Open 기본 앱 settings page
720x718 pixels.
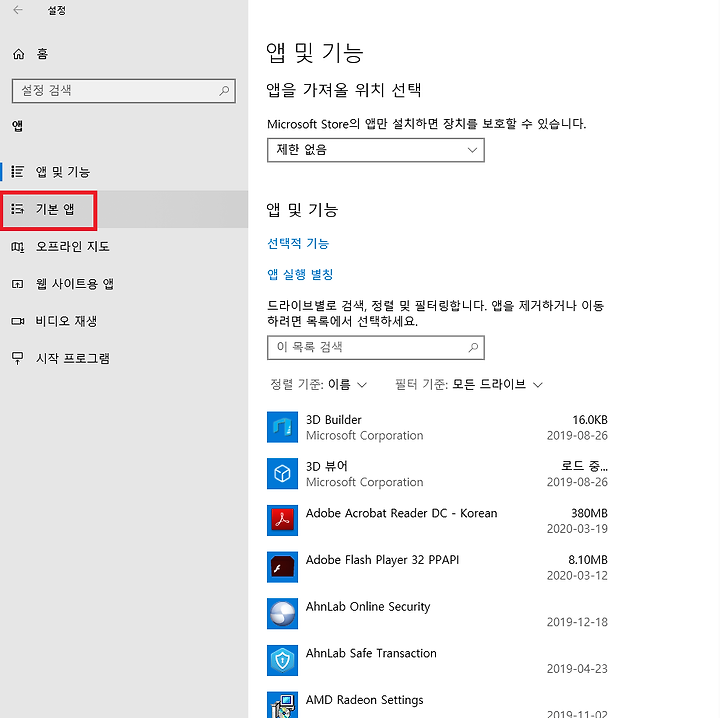point(124,209)
